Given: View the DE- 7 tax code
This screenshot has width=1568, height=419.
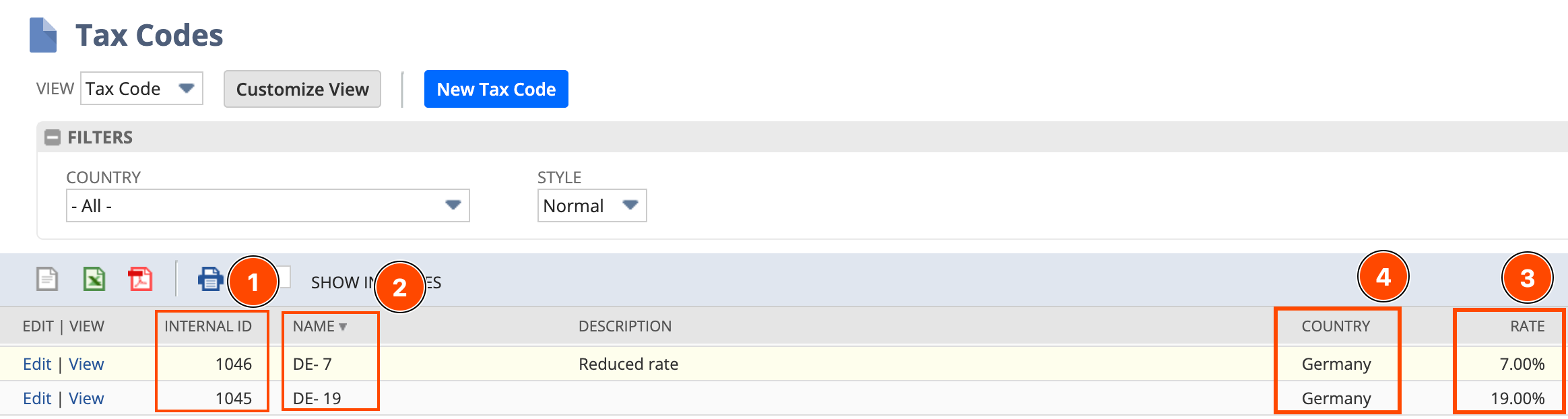Looking at the screenshot, I should click(86, 364).
